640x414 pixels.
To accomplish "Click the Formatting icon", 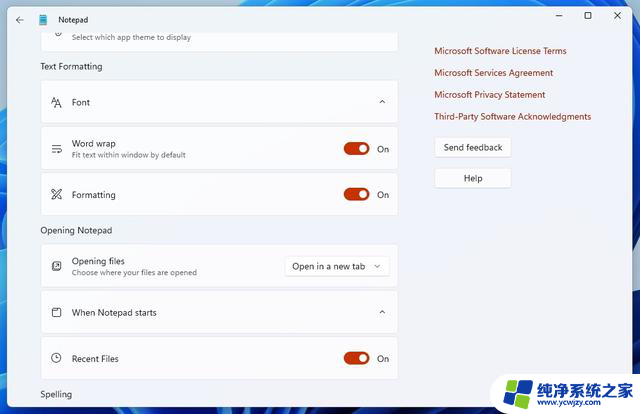I will point(56,194).
